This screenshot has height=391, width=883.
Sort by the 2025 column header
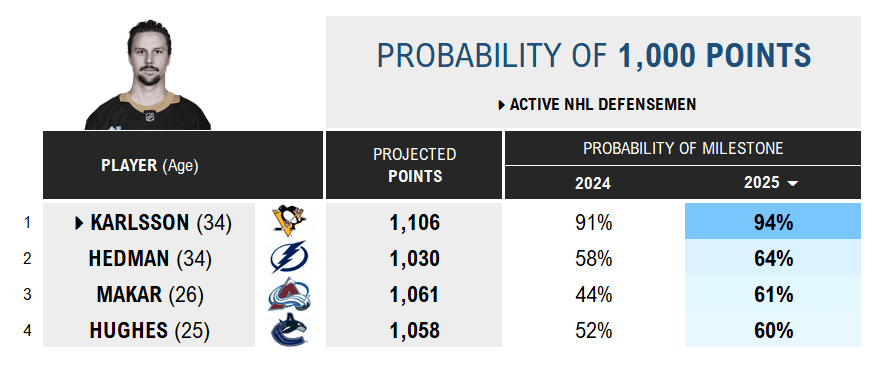tap(762, 183)
